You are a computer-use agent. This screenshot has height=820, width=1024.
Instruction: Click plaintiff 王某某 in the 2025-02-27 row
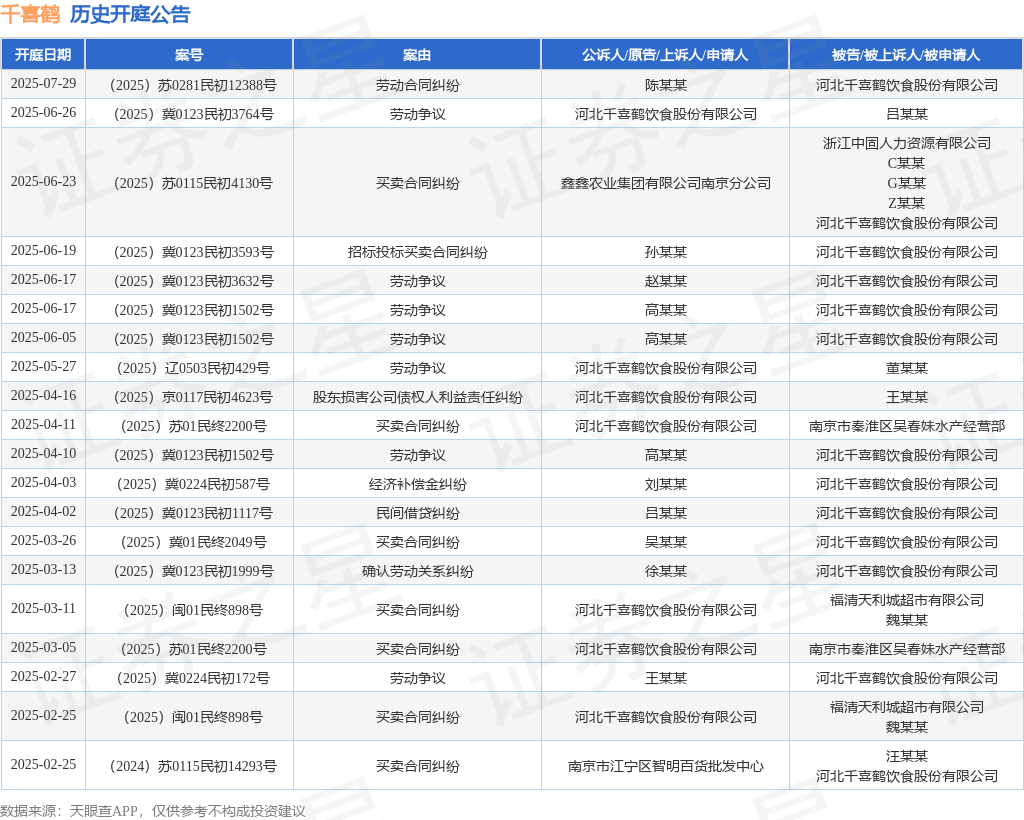click(x=665, y=678)
